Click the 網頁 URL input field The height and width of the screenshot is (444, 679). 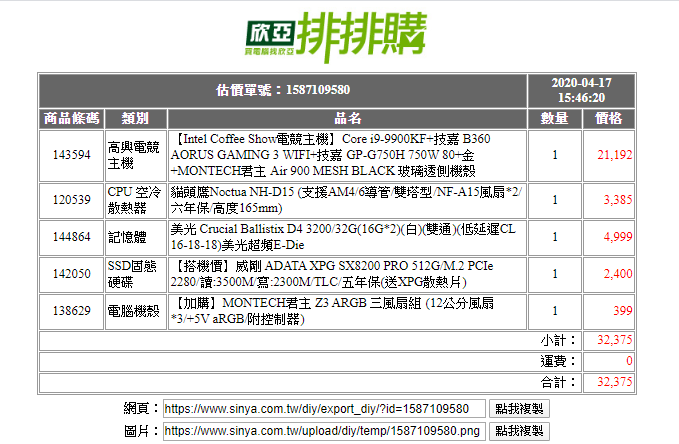click(324, 408)
